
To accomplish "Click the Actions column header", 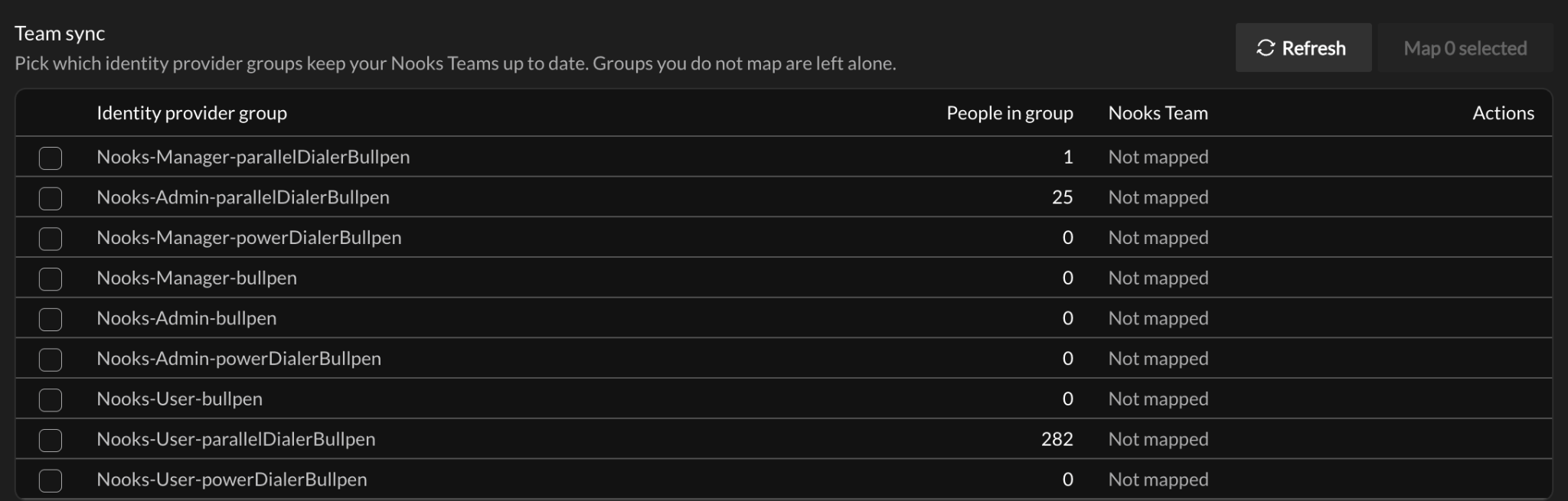I will pos(1503,113).
